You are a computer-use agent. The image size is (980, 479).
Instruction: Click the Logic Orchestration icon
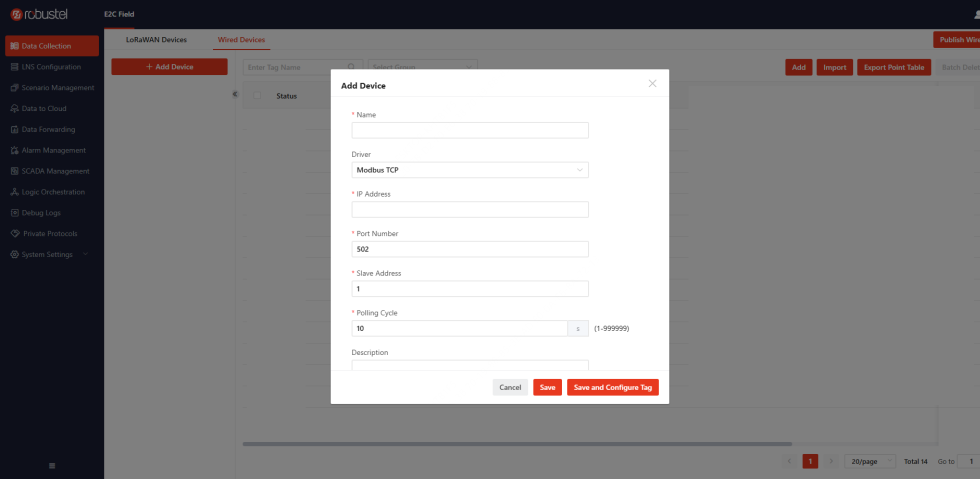(14, 192)
